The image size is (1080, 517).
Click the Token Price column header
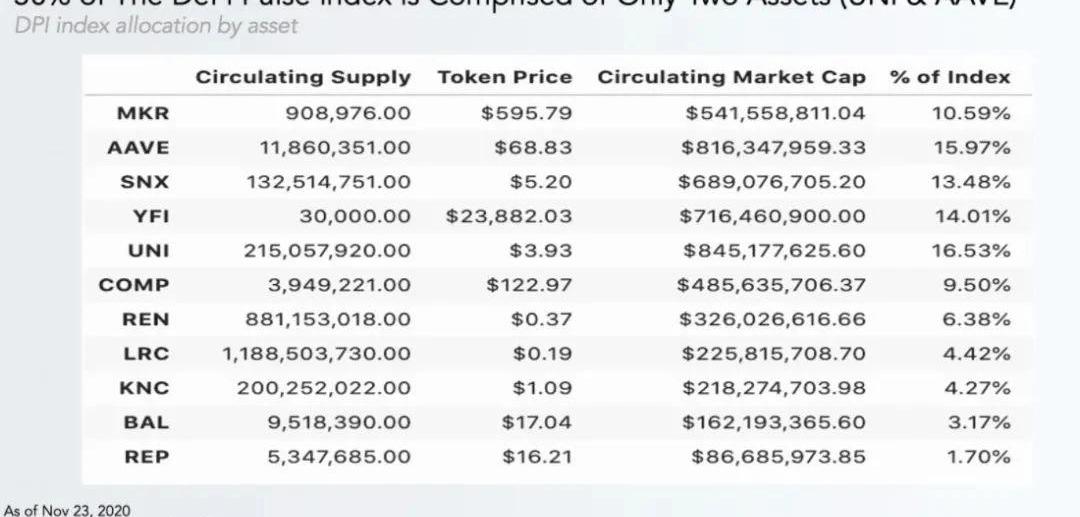click(x=504, y=77)
